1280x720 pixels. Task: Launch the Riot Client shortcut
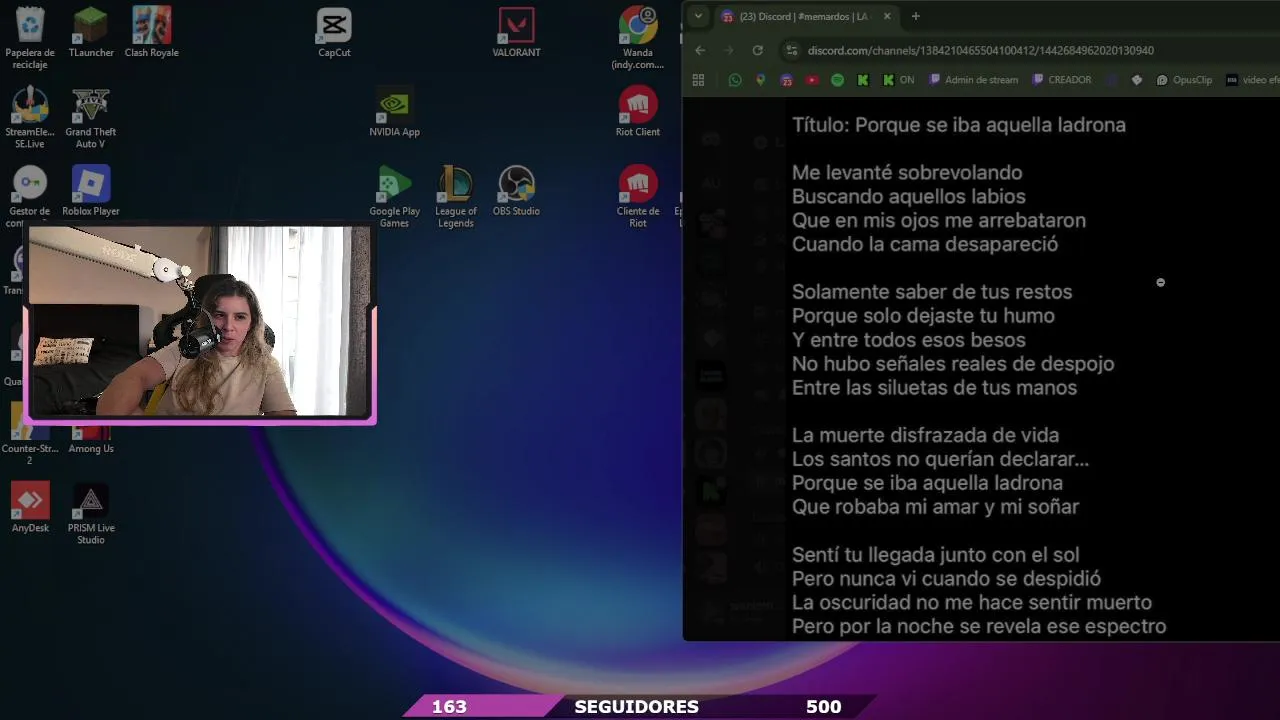pyautogui.click(x=638, y=111)
